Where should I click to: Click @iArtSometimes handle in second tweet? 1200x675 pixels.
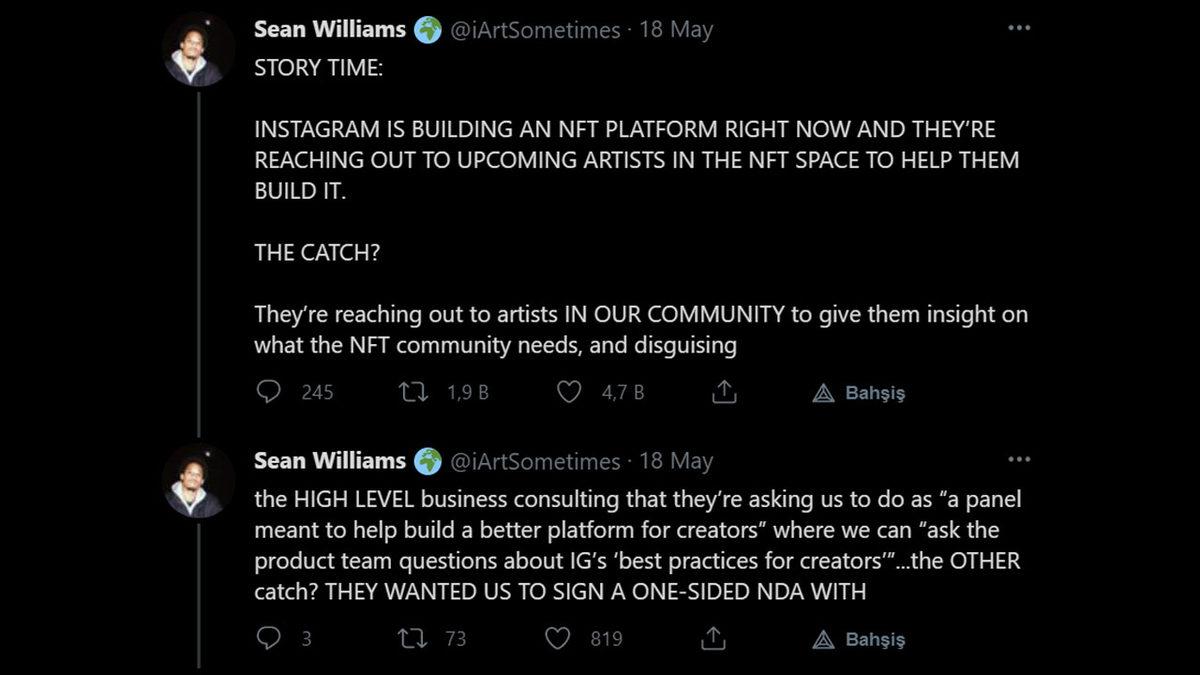click(x=536, y=461)
